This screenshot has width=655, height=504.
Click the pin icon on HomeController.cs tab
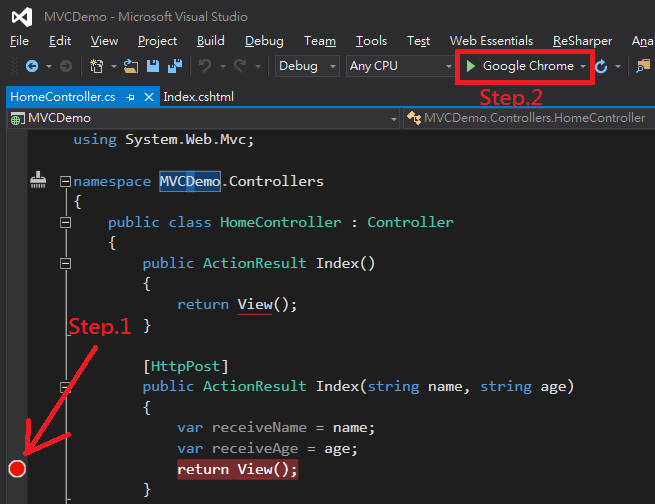(130, 97)
